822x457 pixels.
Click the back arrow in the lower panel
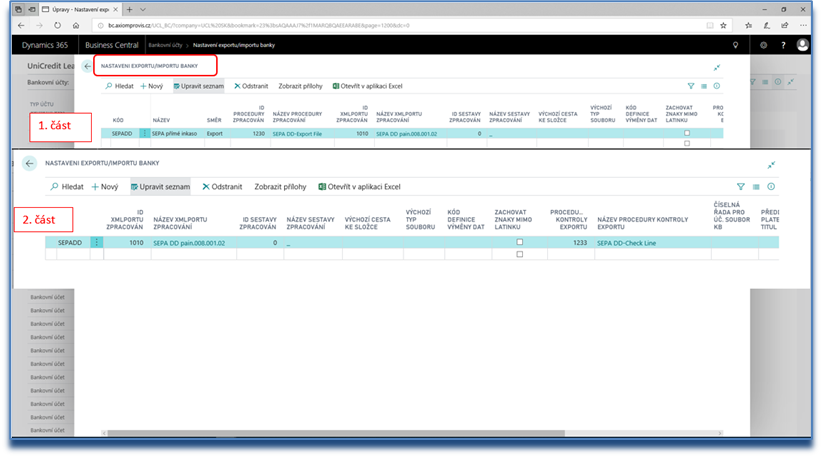tap(30, 164)
